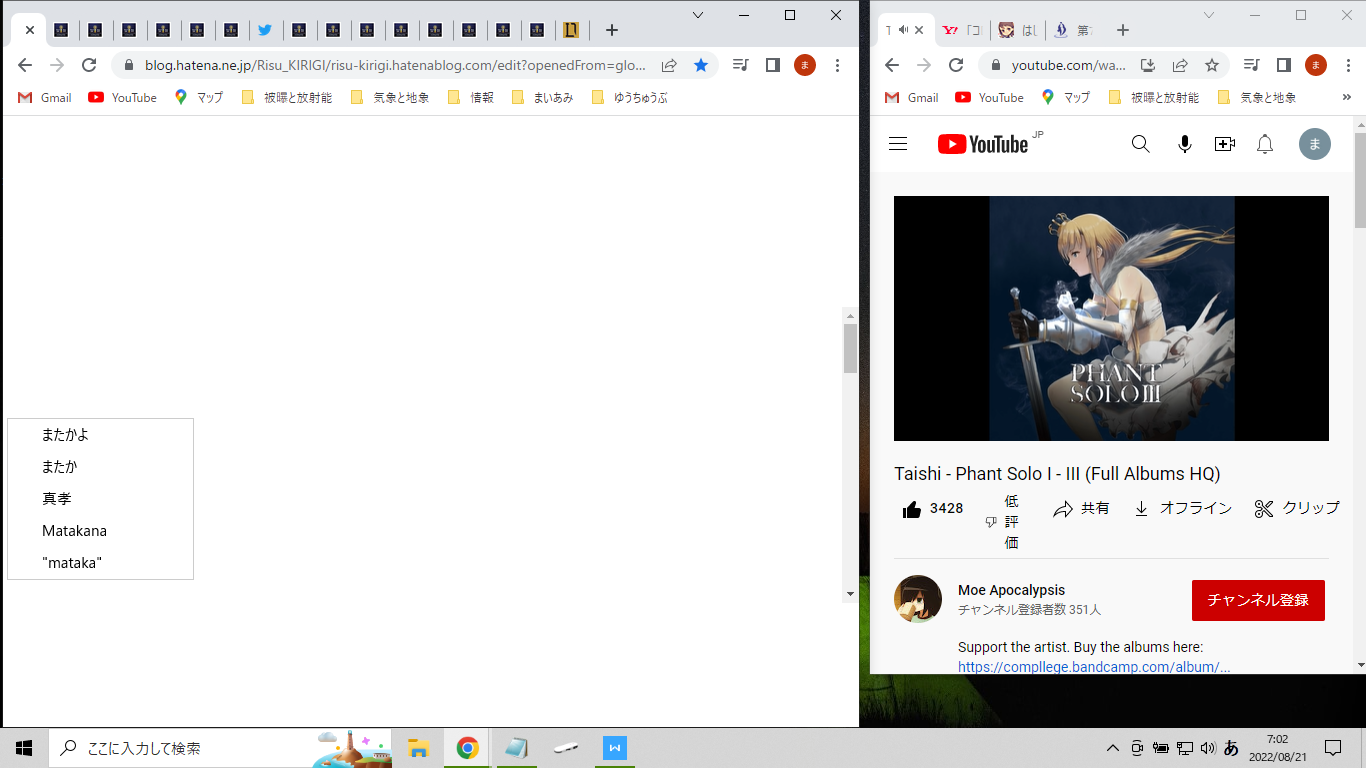Expand the ゆうちゅうぶ bookmark folder
Screen dimensions: 1366x768
(x=629, y=97)
